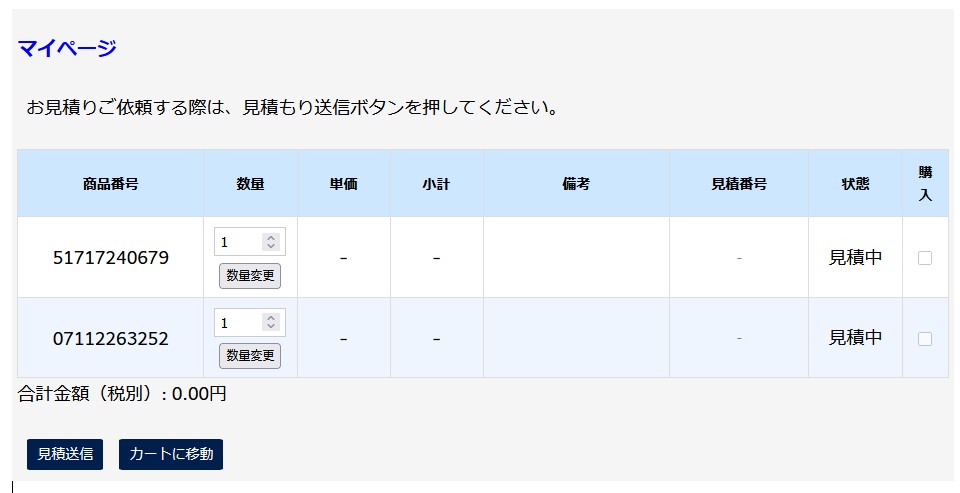Click the 備考 column header
The width and height of the screenshot is (960, 493).
[576, 184]
